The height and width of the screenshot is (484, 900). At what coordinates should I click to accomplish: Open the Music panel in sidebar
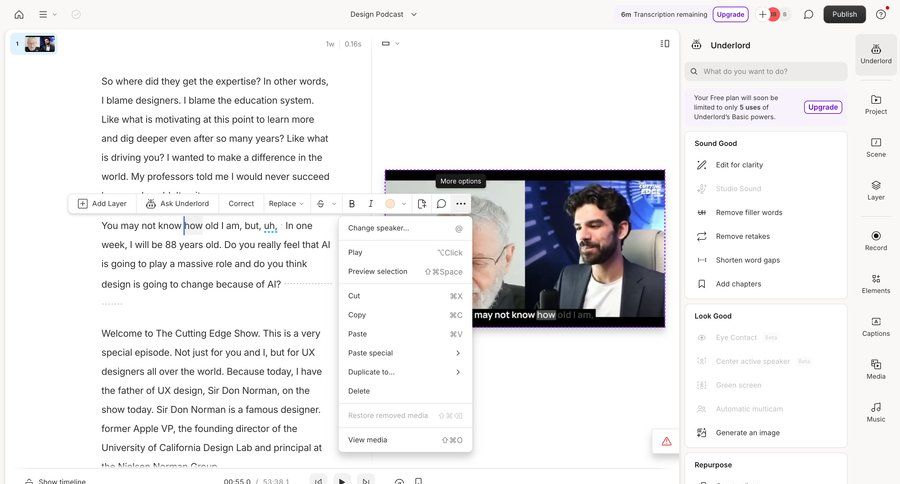(876, 412)
